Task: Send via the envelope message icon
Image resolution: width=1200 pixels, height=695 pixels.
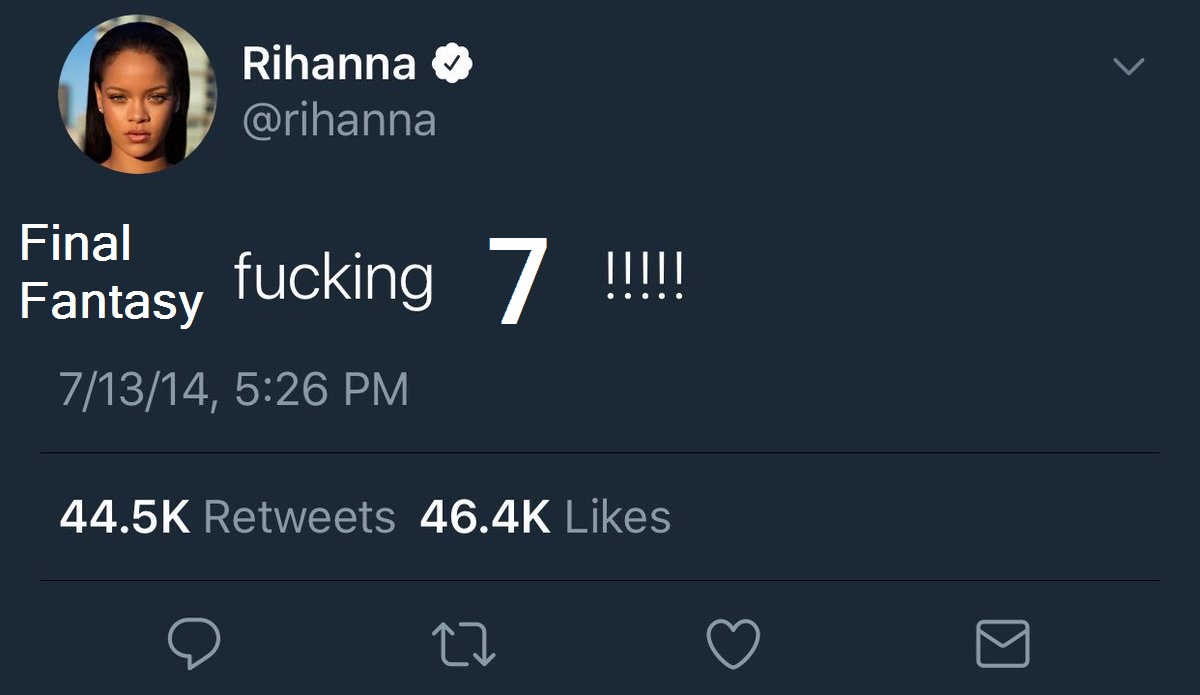Action: click(1002, 643)
